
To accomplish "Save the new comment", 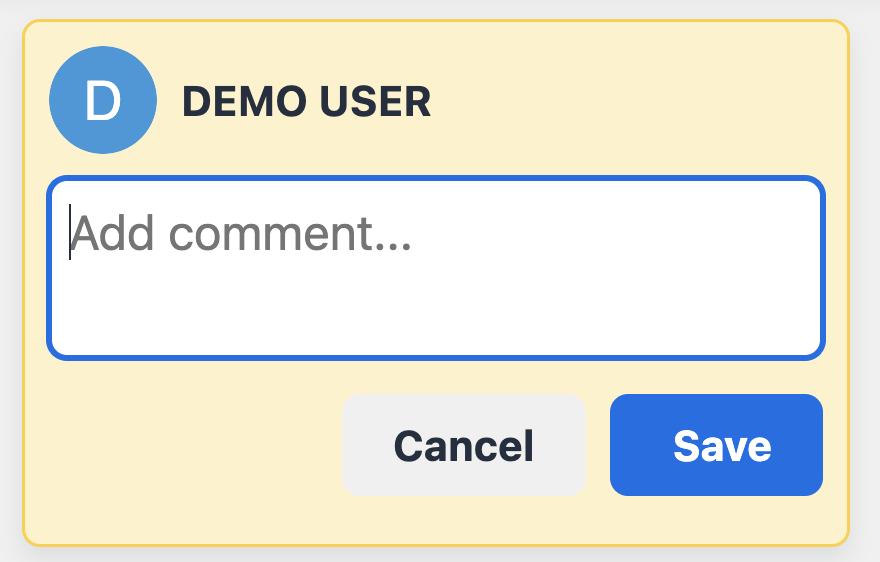I will 716,445.
